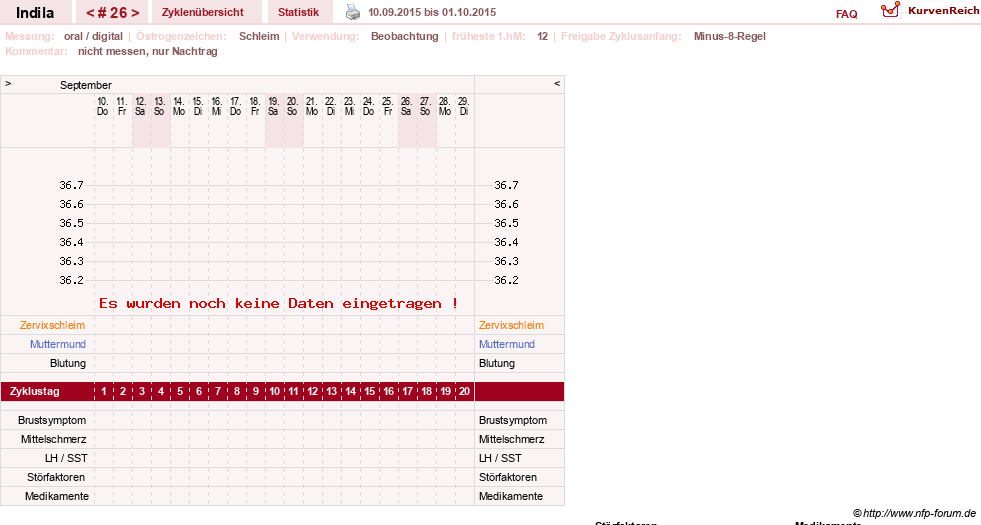Select cycle day 1 in the Zyklustag row
Screen dimensions: 981x525
click(x=104, y=391)
